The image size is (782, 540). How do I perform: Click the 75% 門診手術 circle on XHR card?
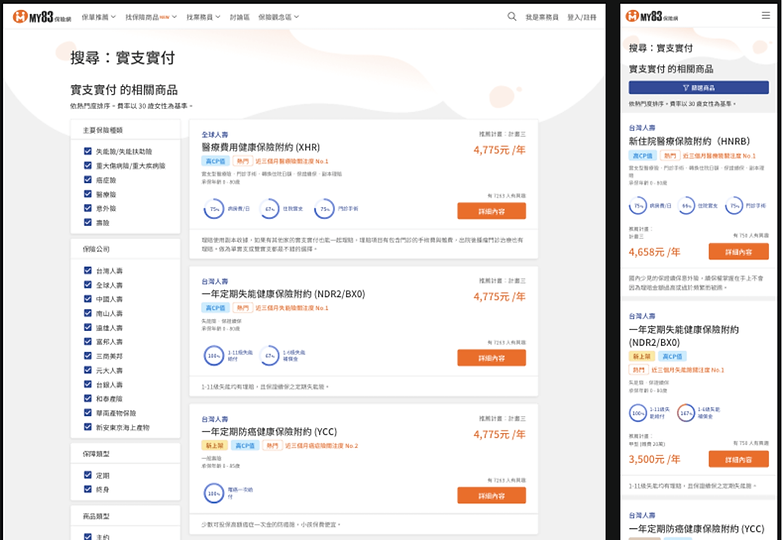(x=324, y=209)
